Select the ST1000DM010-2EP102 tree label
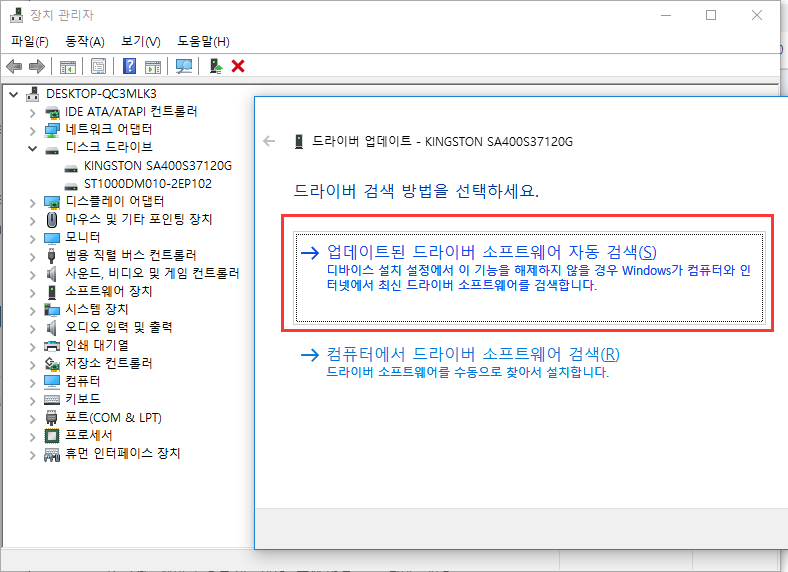788x572 pixels. (x=148, y=184)
